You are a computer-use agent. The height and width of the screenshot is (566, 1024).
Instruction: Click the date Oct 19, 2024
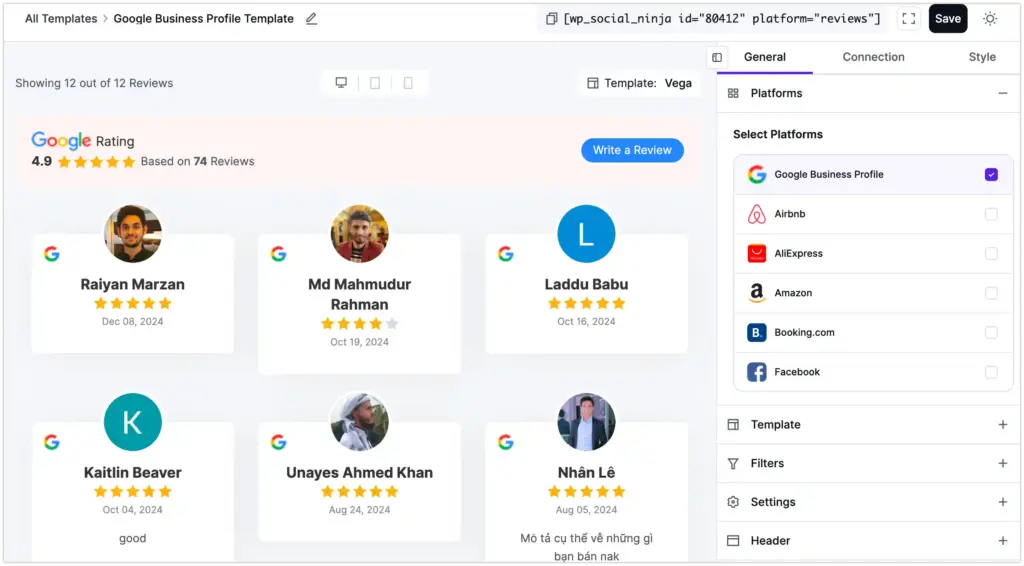(359, 342)
